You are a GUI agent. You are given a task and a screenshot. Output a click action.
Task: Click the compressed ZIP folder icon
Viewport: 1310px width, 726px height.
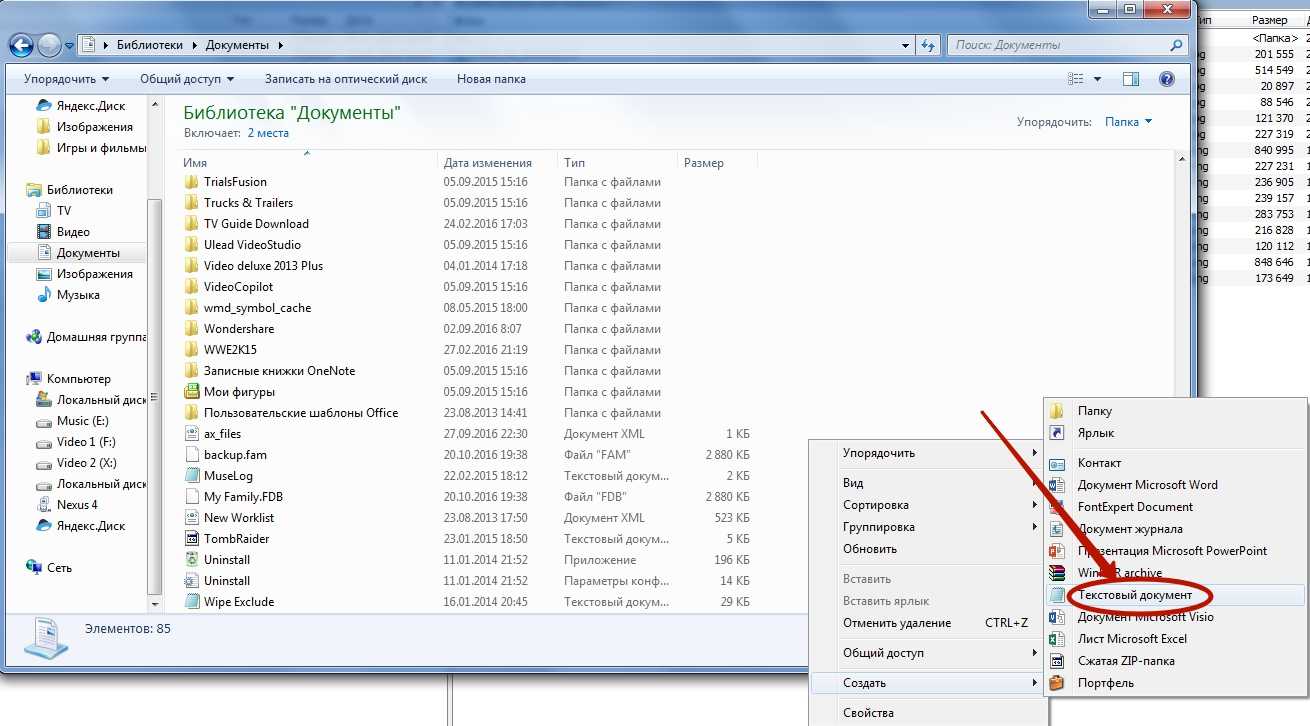[x=1057, y=661]
